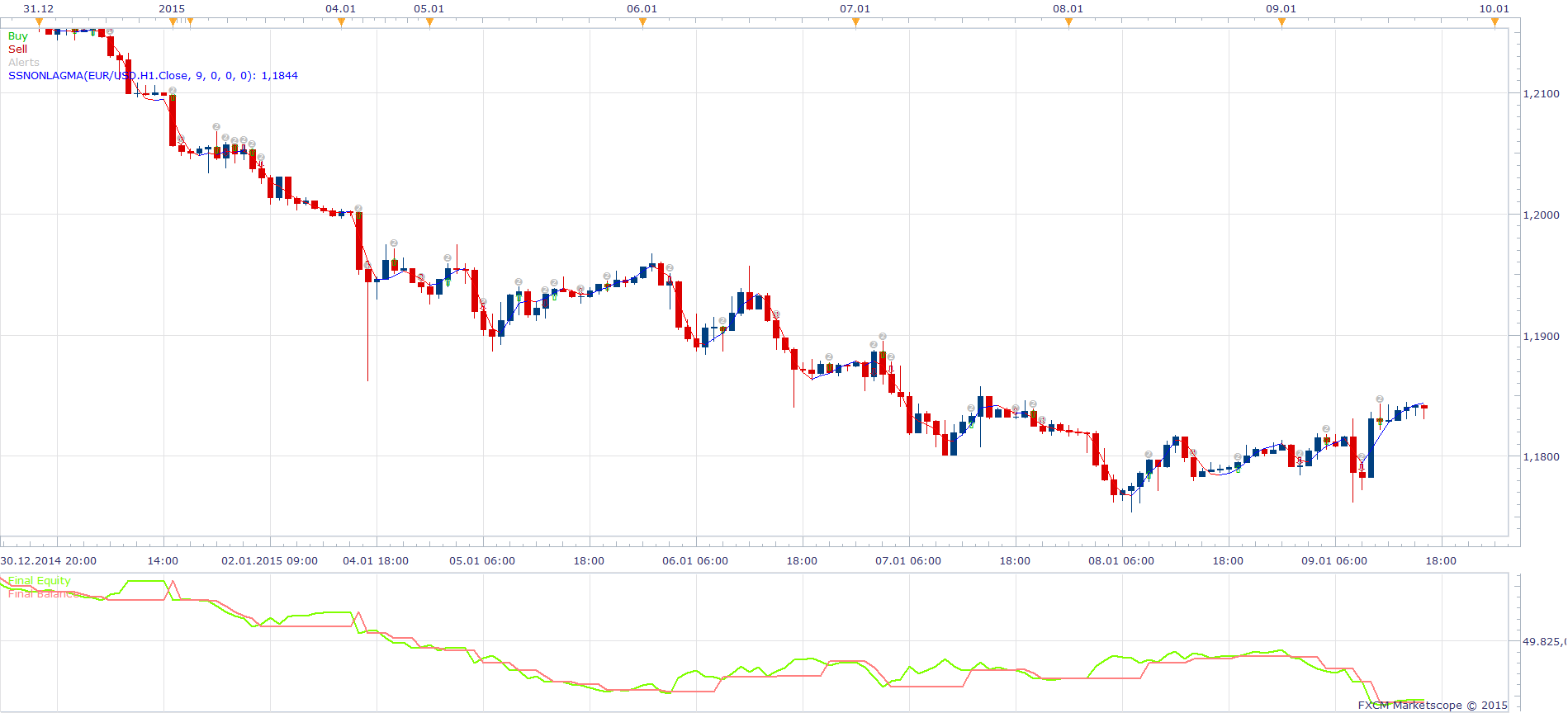The image size is (1568, 713).
Task: Click the 07.01 06:00 time label
Action: [x=908, y=561]
